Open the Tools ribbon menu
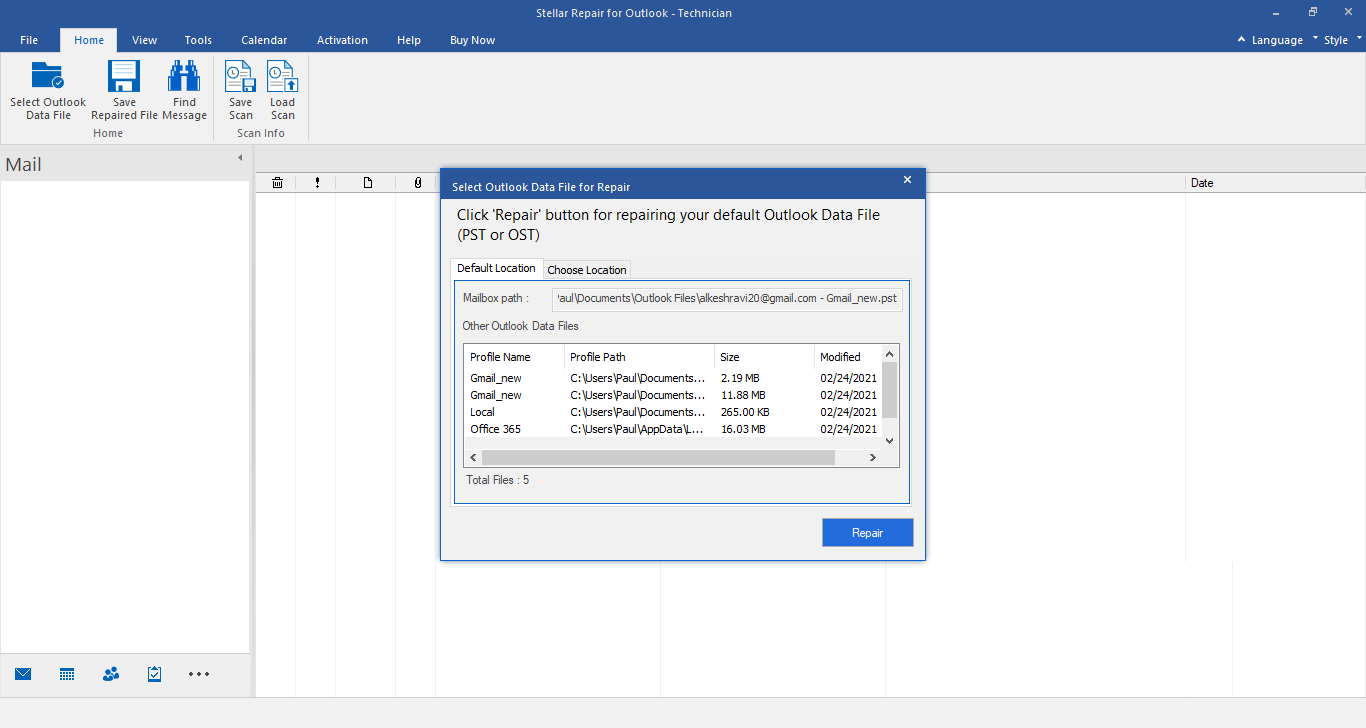The image size is (1366, 728). [x=197, y=40]
